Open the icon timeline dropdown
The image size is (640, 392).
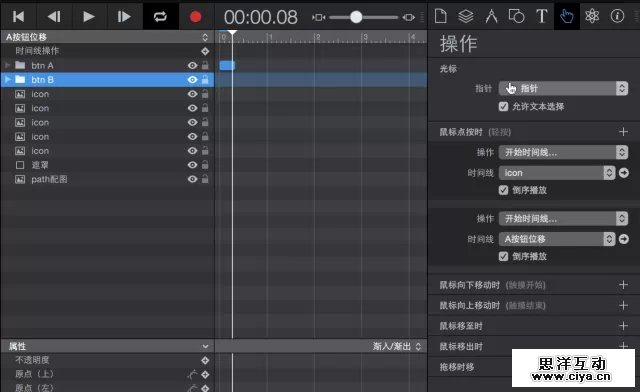click(x=557, y=173)
